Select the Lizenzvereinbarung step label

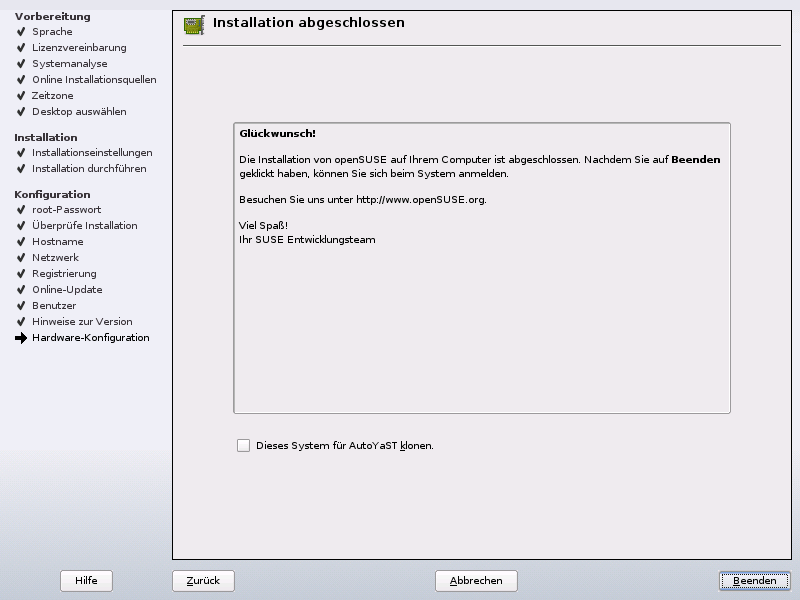79,47
